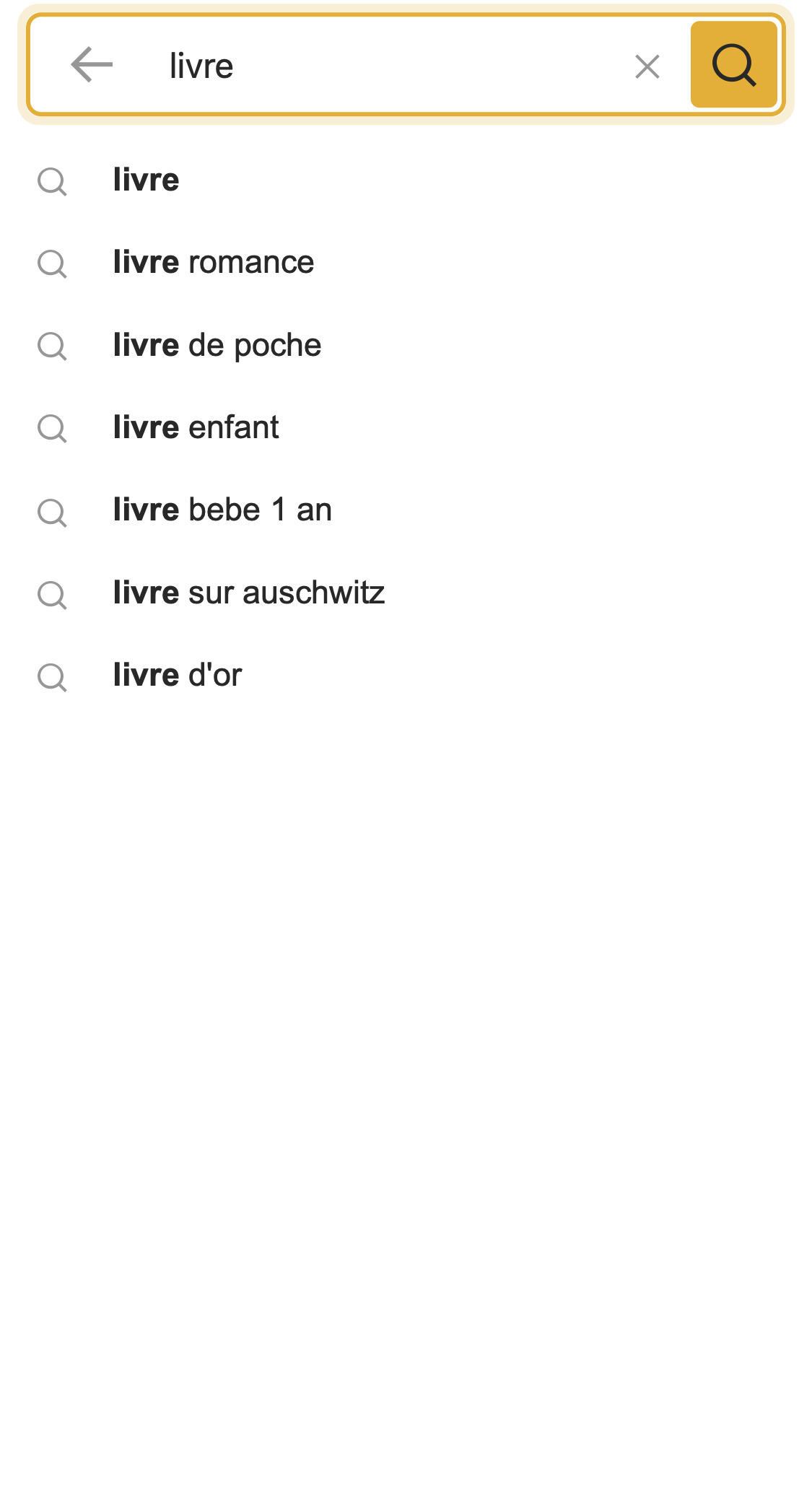
Task: Clear the search text with X
Action: point(647,67)
